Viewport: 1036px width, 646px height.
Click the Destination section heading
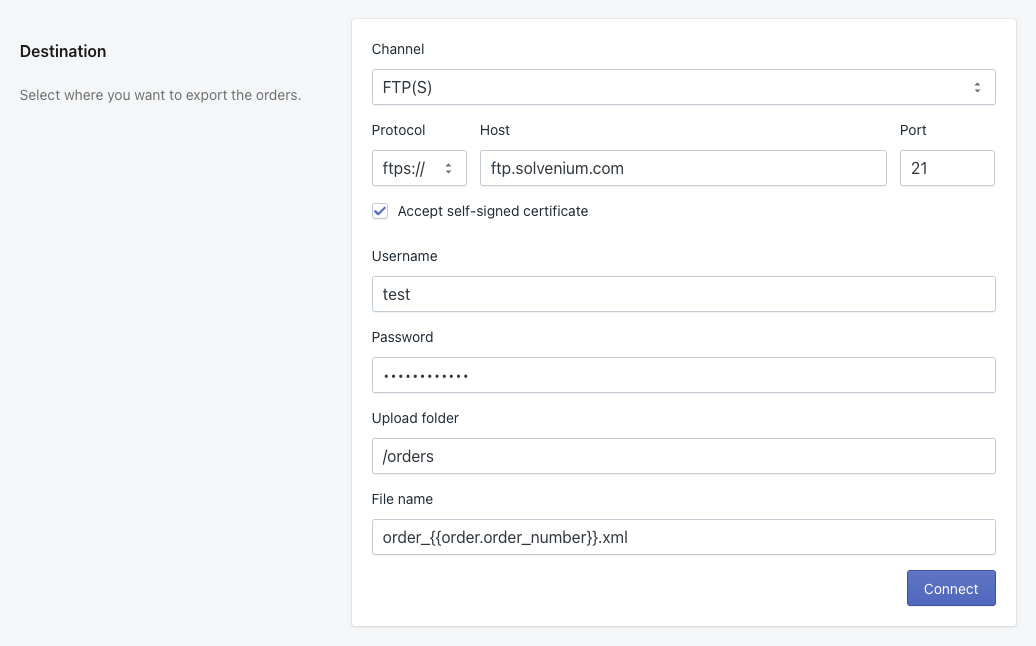coord(63,51)
